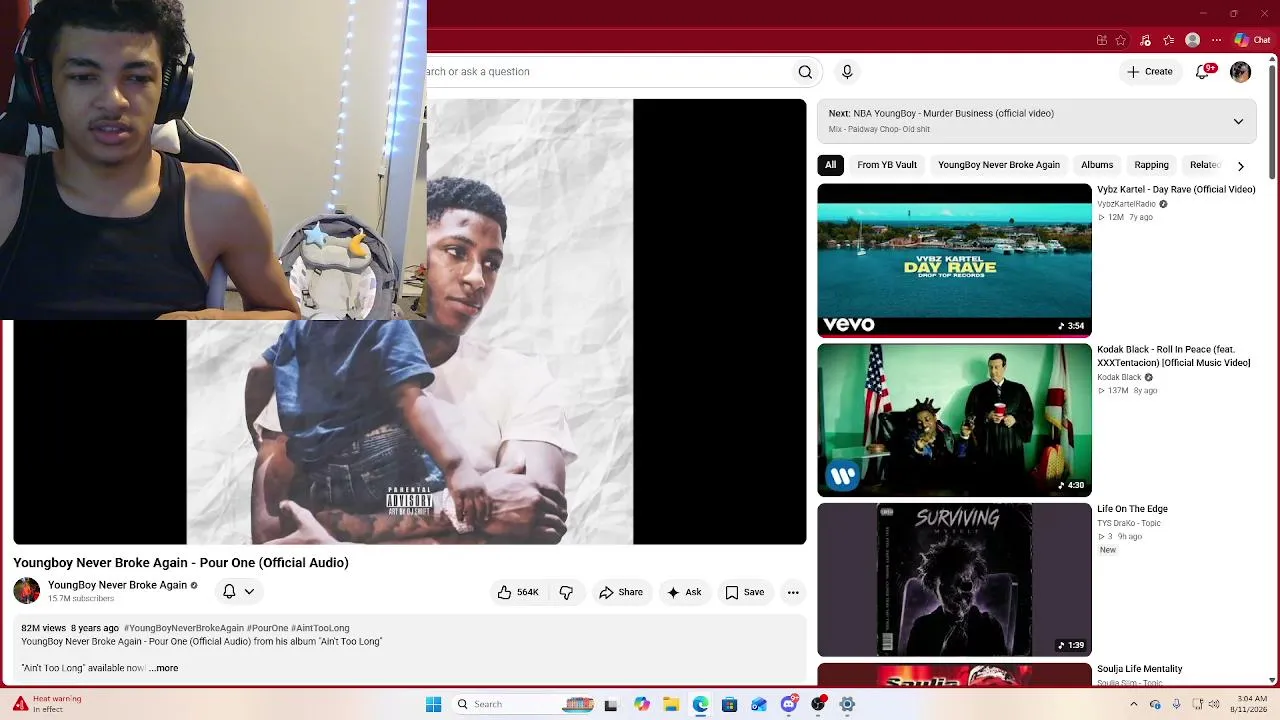Open Kodak Black Roll In Peace thumbnail
The width and height of the screenshot is (1280, 720).
point(954,420)
